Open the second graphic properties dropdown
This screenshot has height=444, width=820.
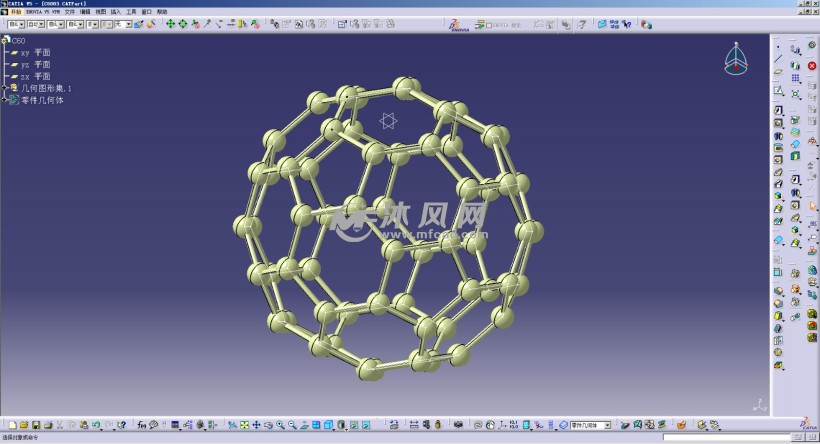click(x=36, y=24)
